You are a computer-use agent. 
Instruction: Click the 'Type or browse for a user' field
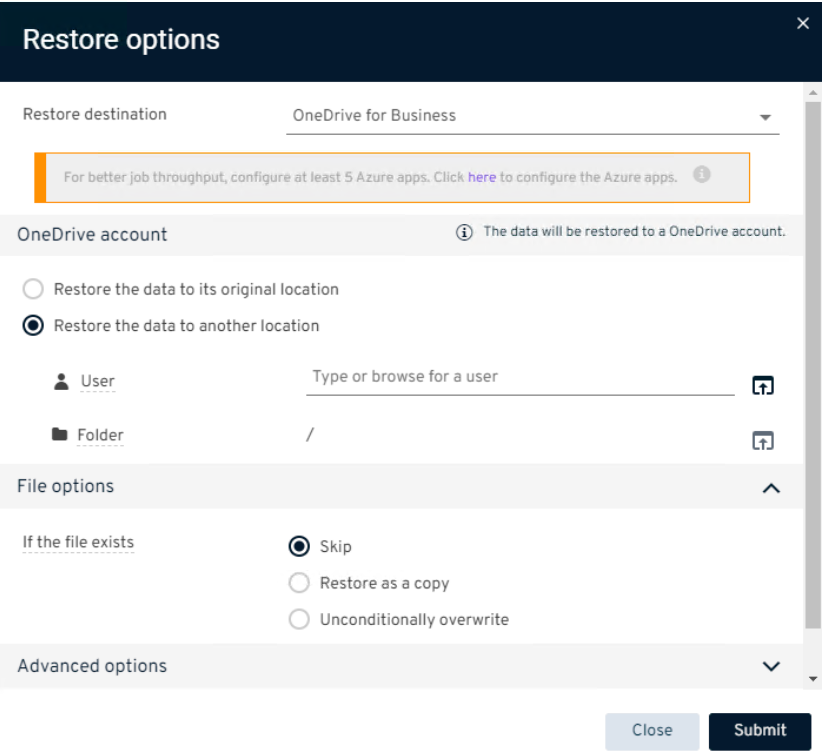point(520,378)
